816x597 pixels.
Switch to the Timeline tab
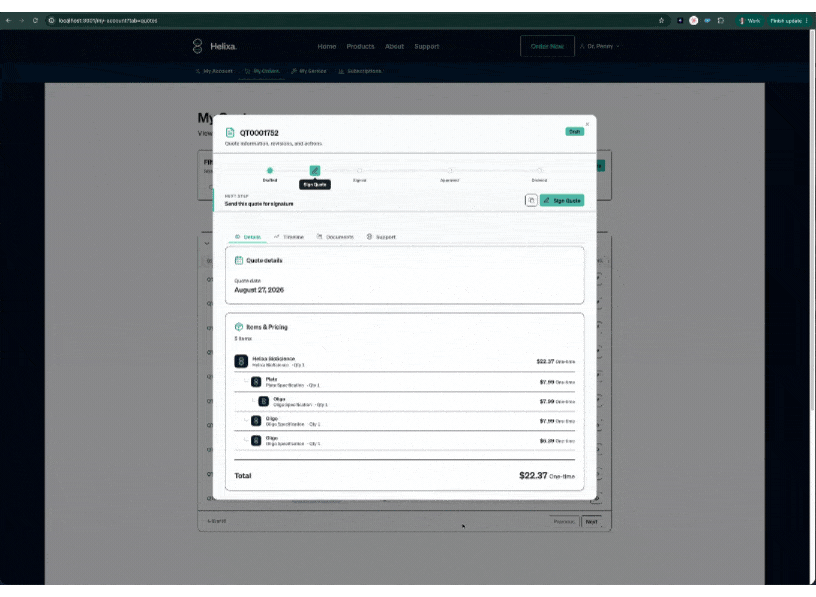point(289,237)
